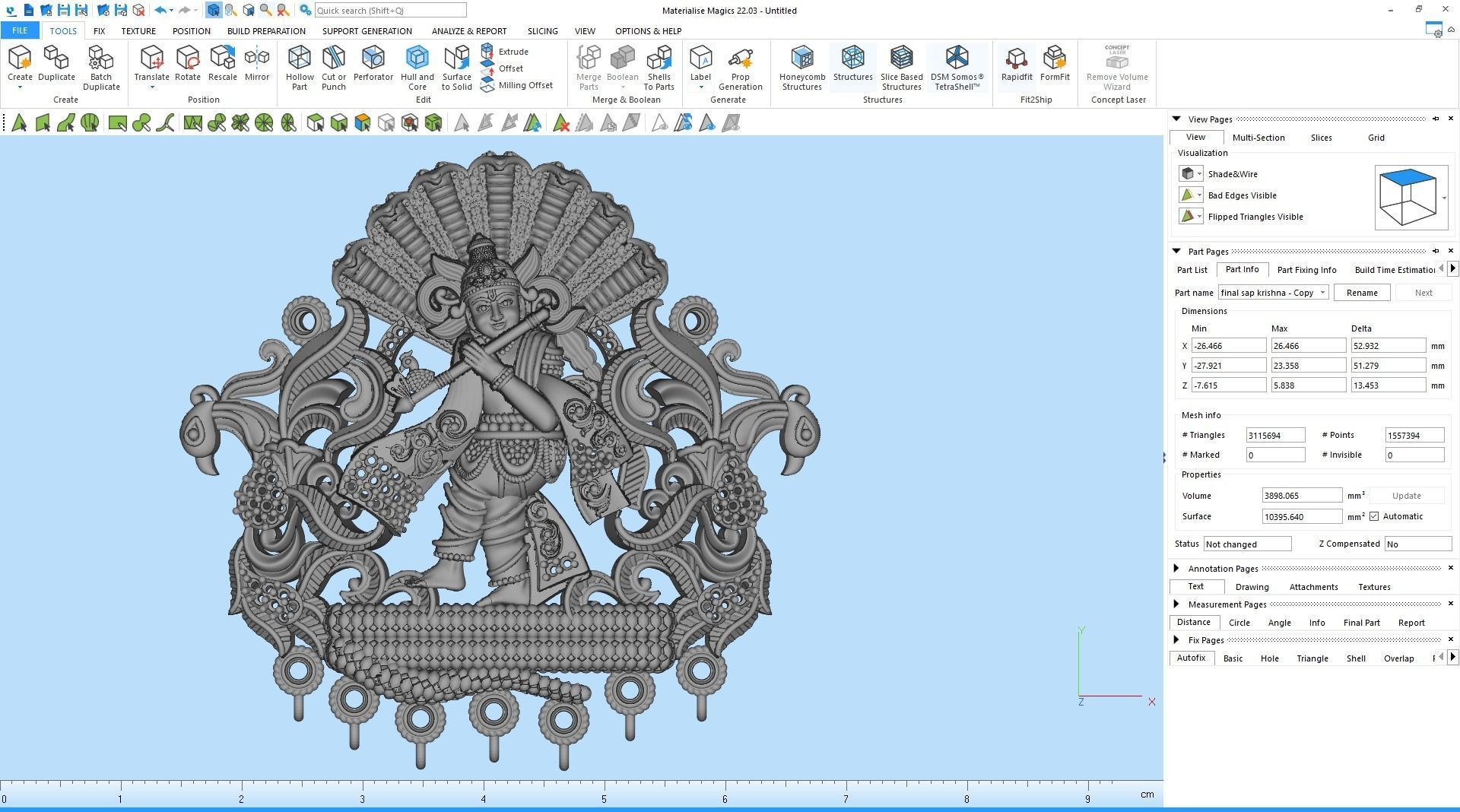Open the Shade&Wire visualization dropdown
Viewport: 1460px width, 812px height.
point(1199,174)
